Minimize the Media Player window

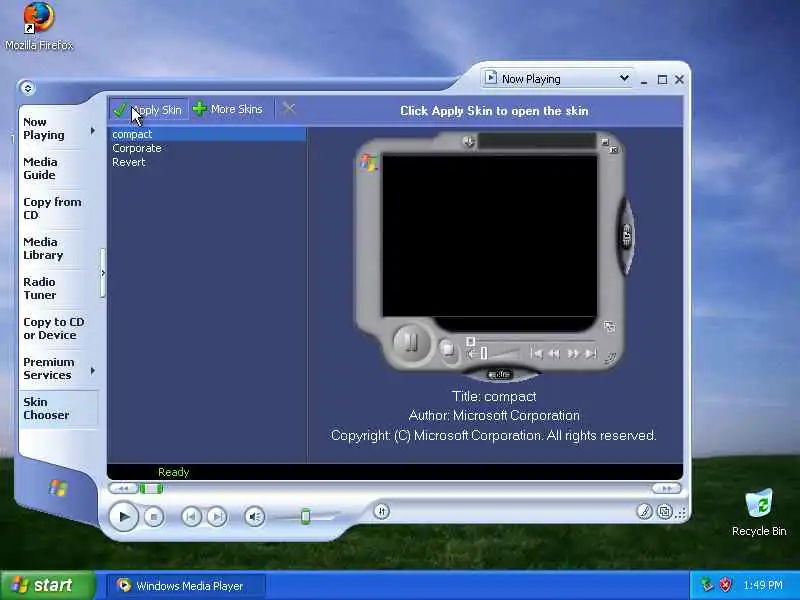pyautogui.click(x=644, y=80)
